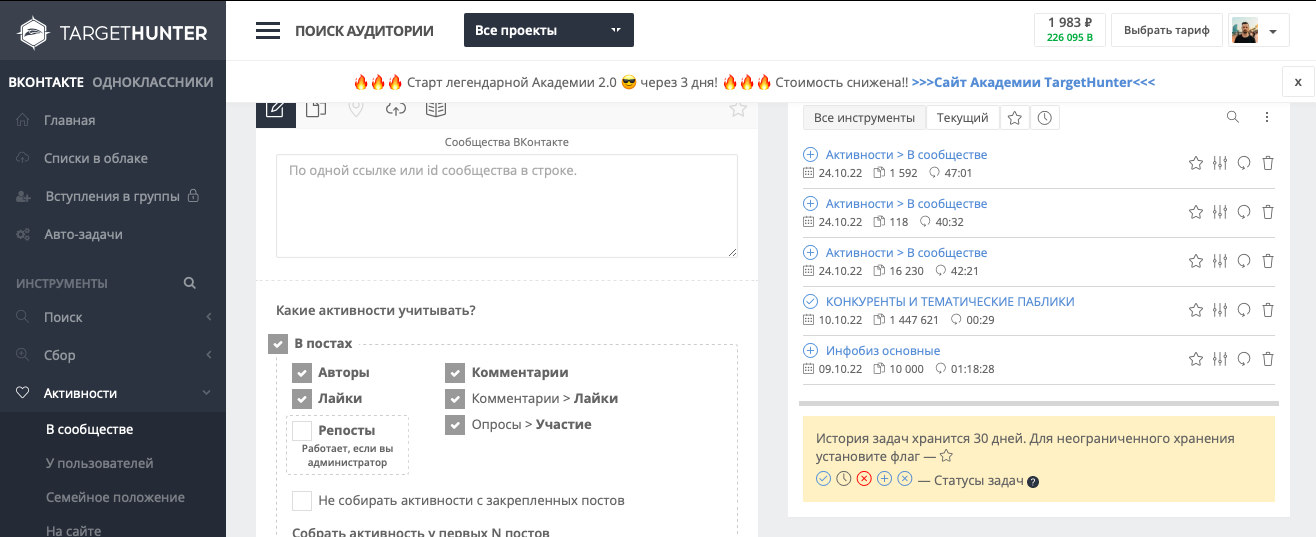This screenshot has width=1316, height=537.
Task: Uncheck the В постах checkbox
Action: tap(278, 344)
